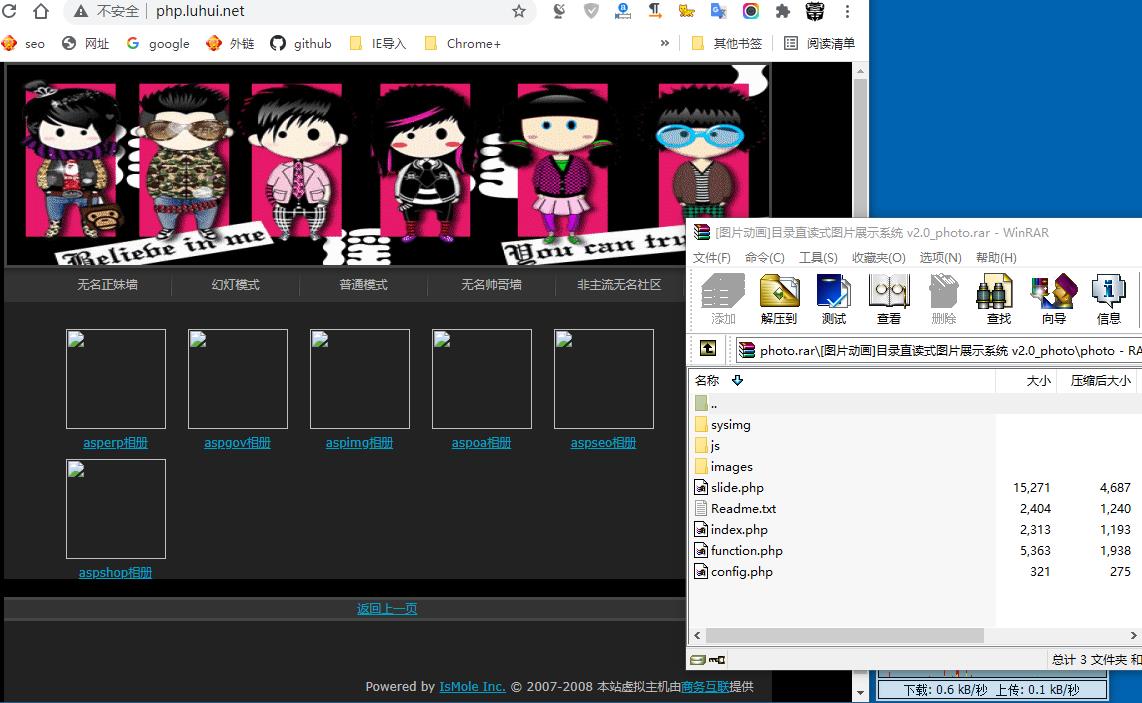The width and height of the screenshot is (1142, 703).
Task: Click the shield extension icon in Chrome
Action: pyautogui.click(x=591, y=11)
